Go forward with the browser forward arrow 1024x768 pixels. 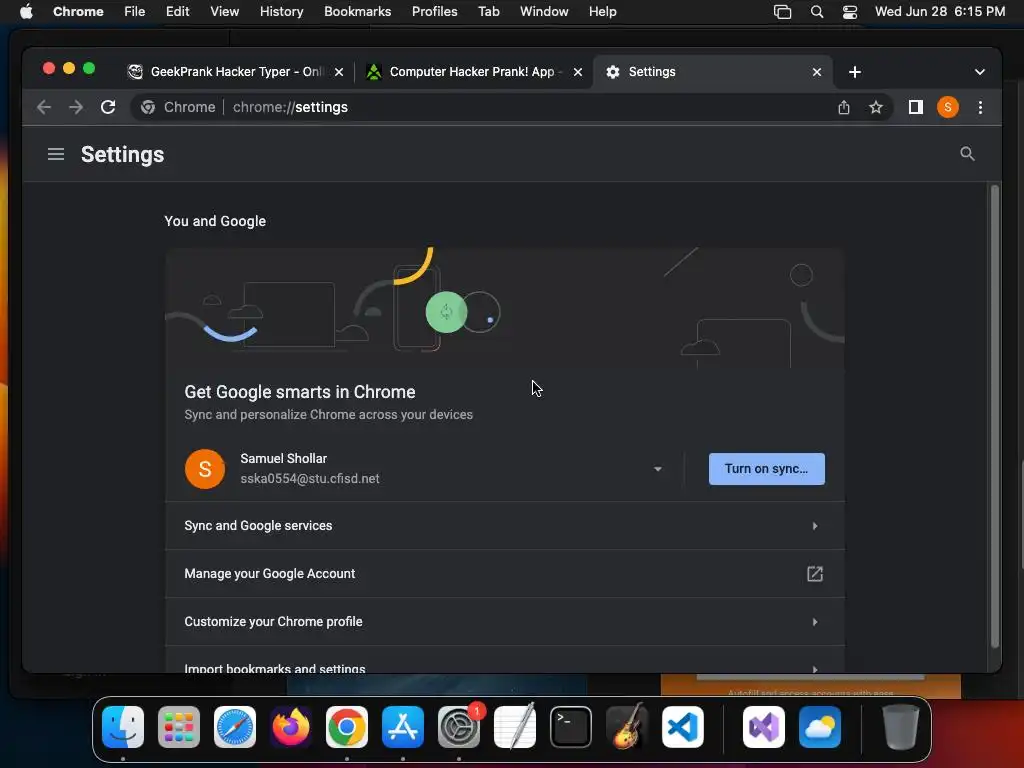[x=76, y=107]
